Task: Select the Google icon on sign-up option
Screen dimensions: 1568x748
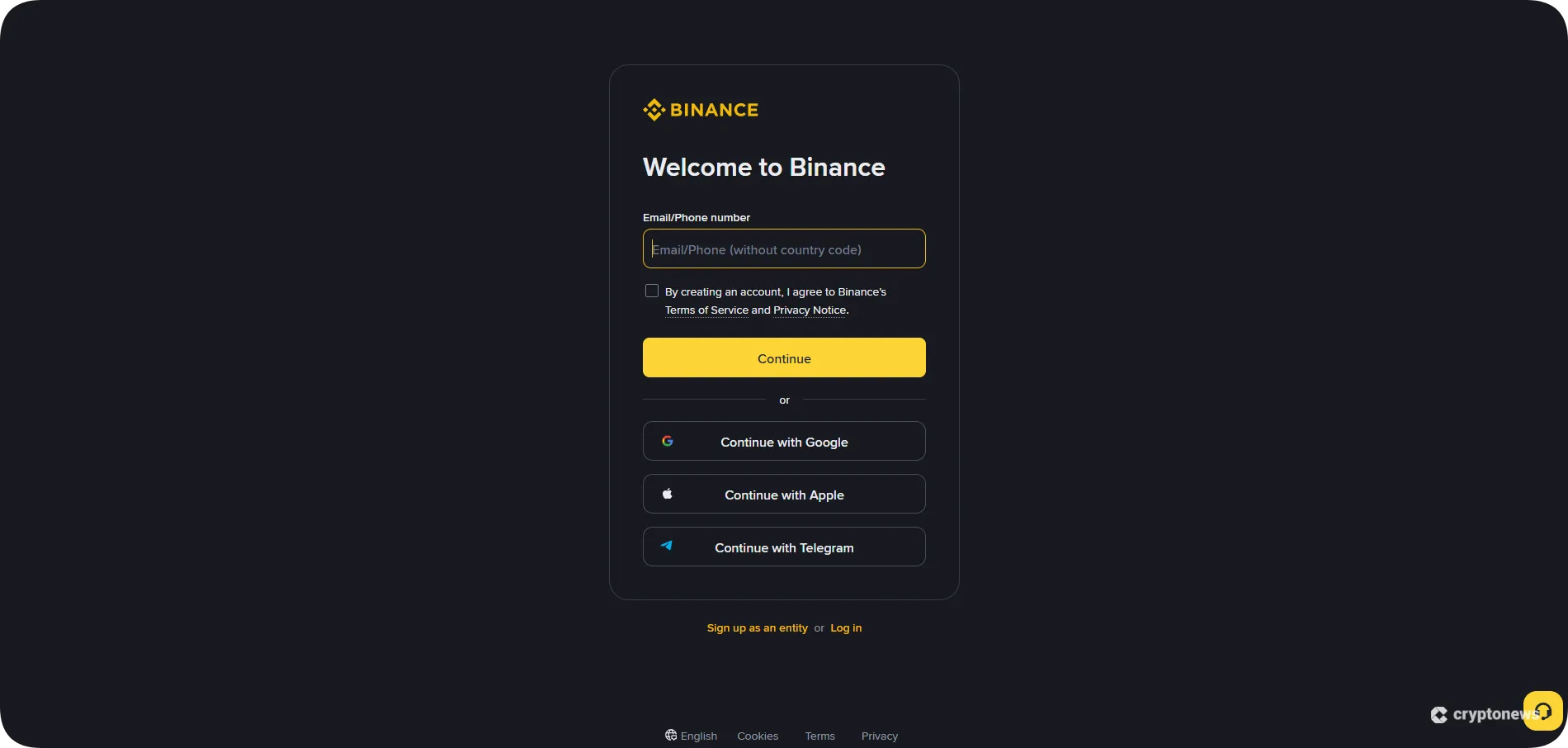Action: 667,441
